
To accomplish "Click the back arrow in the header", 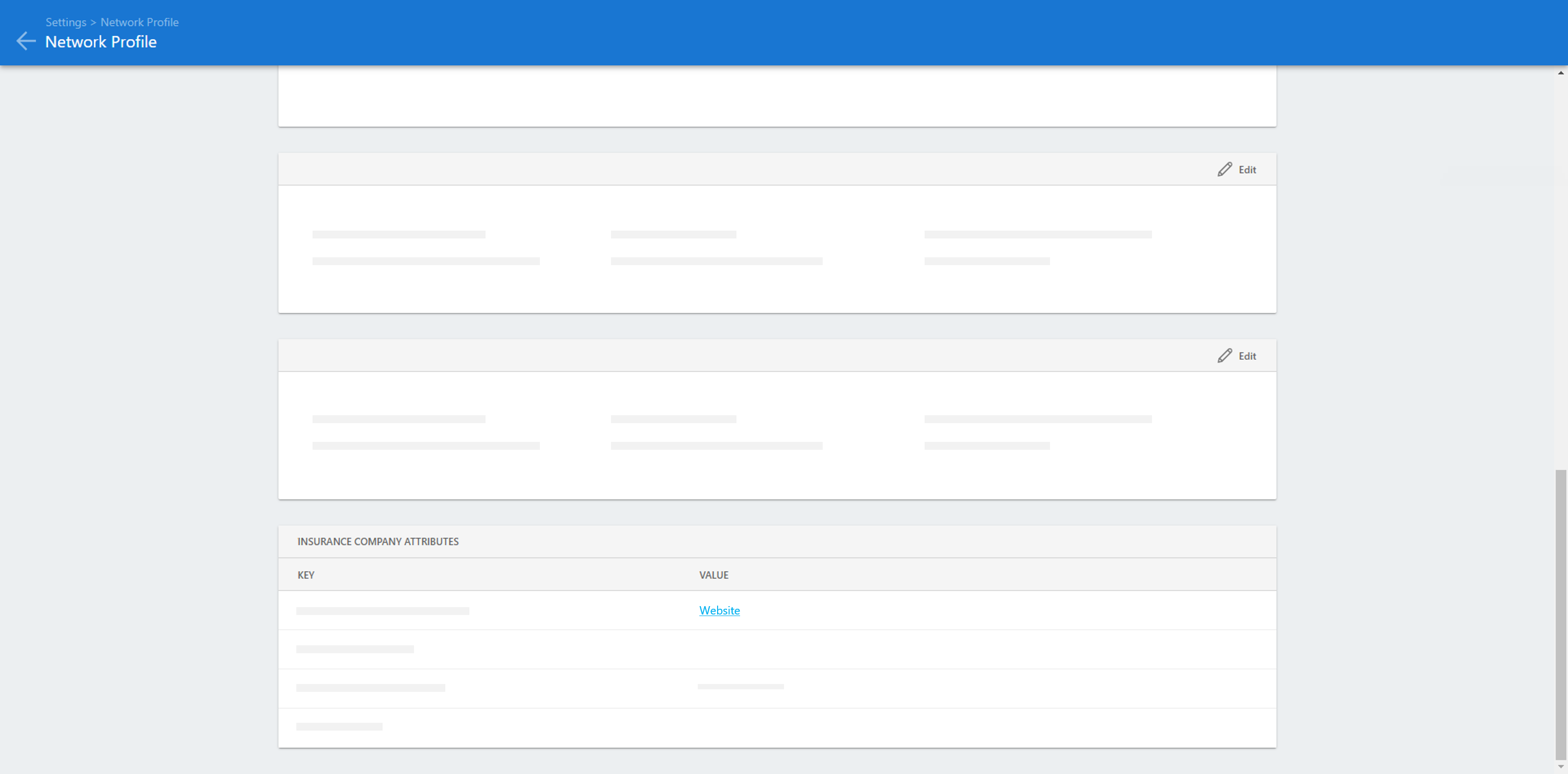I will coord(26,41).
